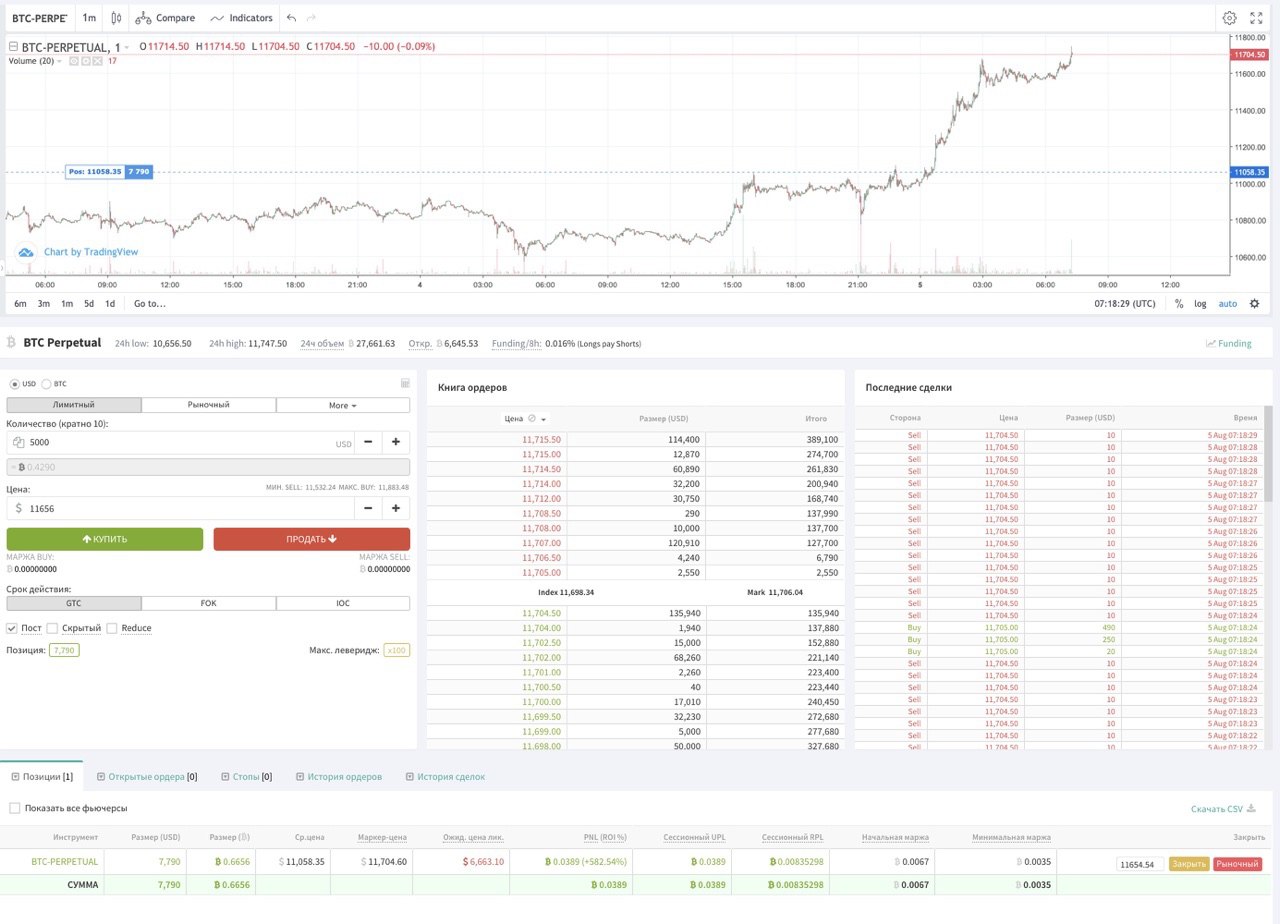Image resolution: width=1280 pixels, height=924 pixels.
Task: Toggle chart fullscreen mode
Action: 1257,18
